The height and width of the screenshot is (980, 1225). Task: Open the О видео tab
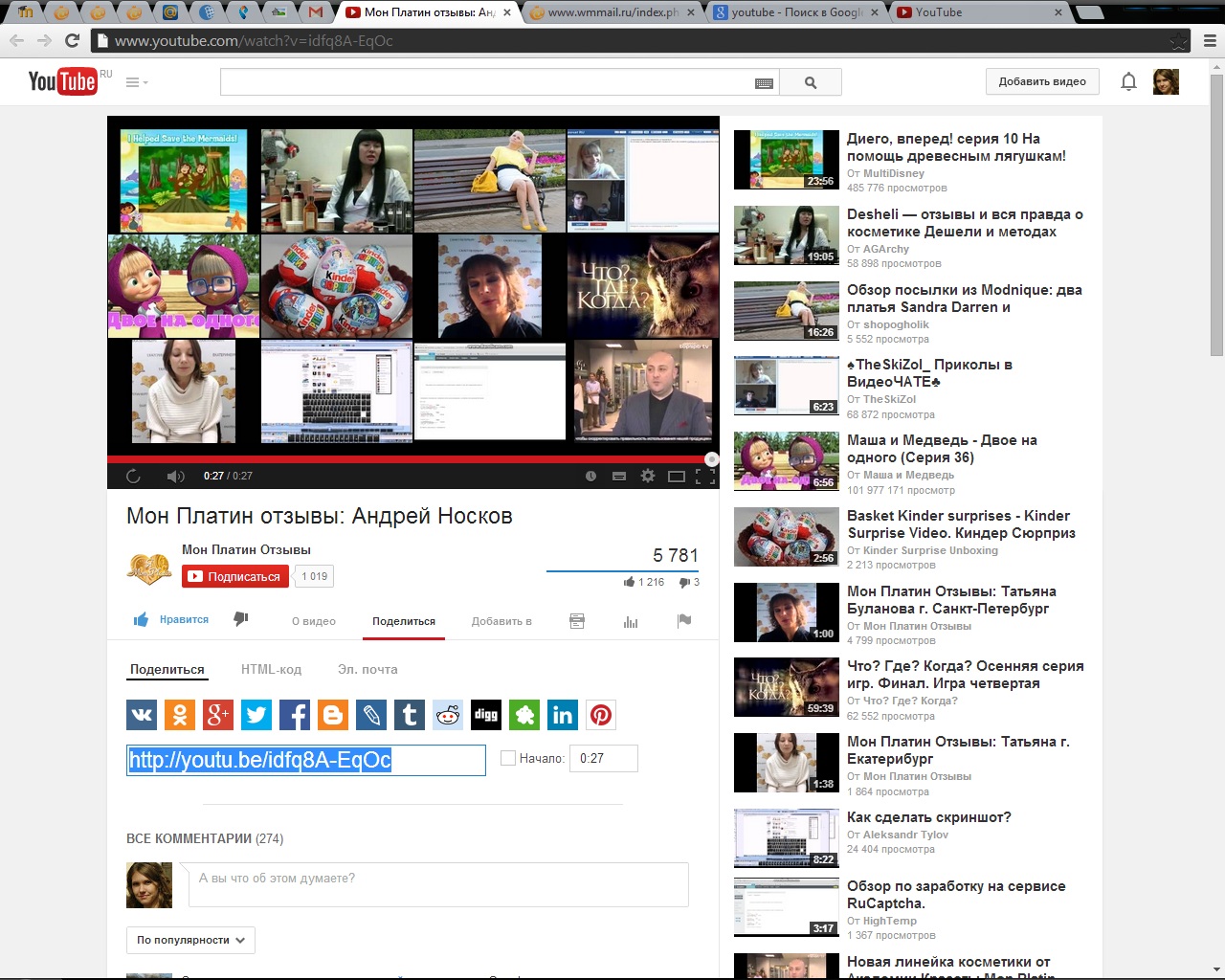314,621
